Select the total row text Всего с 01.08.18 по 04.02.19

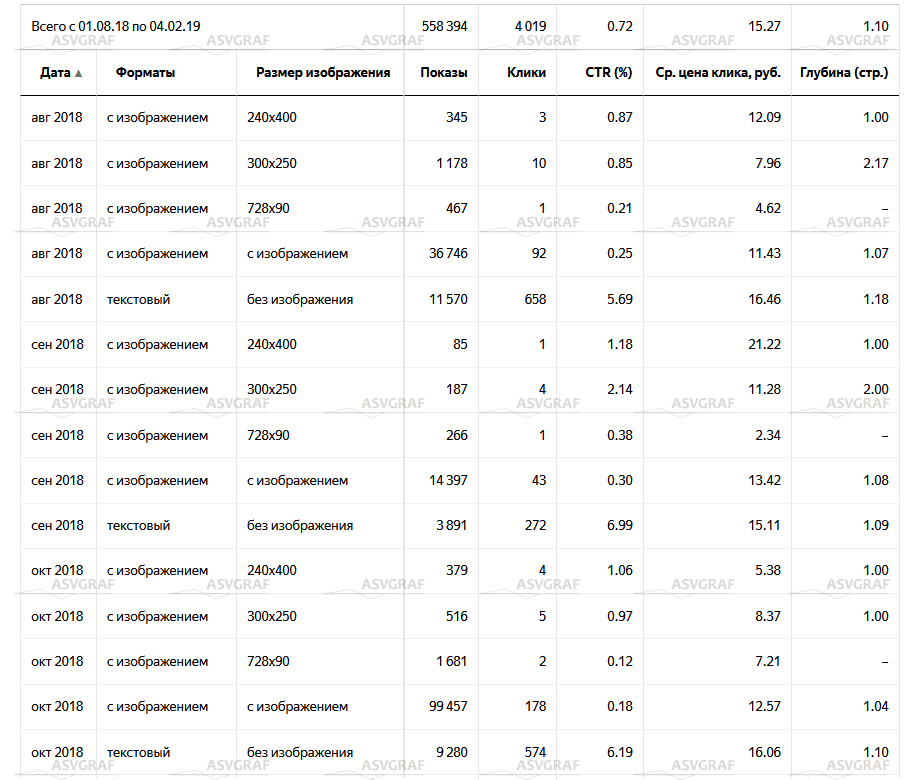point(116,26)
